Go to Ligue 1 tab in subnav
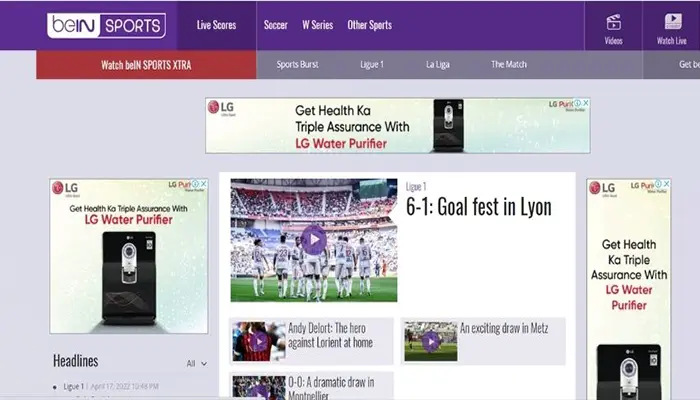The width and height of the screenshot is (700, 400). point(372,65)
